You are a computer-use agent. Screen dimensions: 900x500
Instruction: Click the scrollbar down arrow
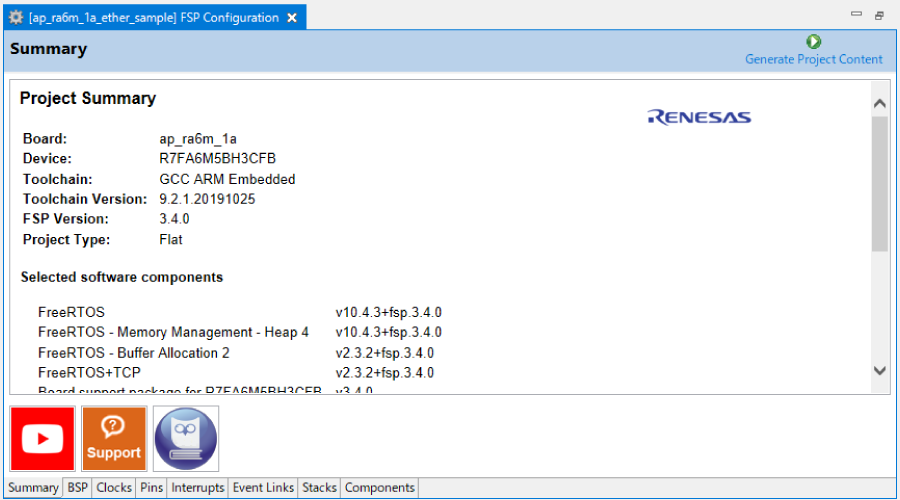879,370
